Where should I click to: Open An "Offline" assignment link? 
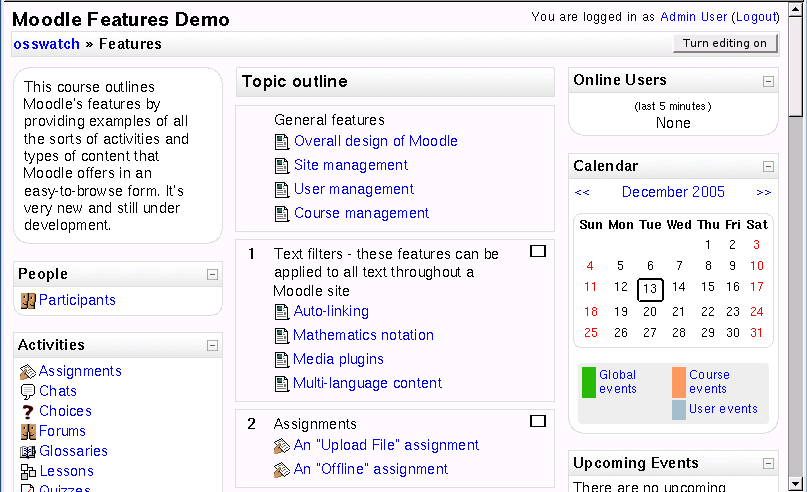371,469
